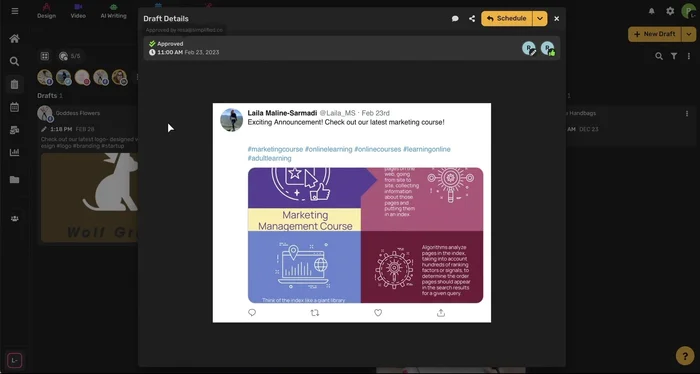Click the Marketing Management Course image
The width and height of the screenshot is (700, 374).
click(365, 235)
